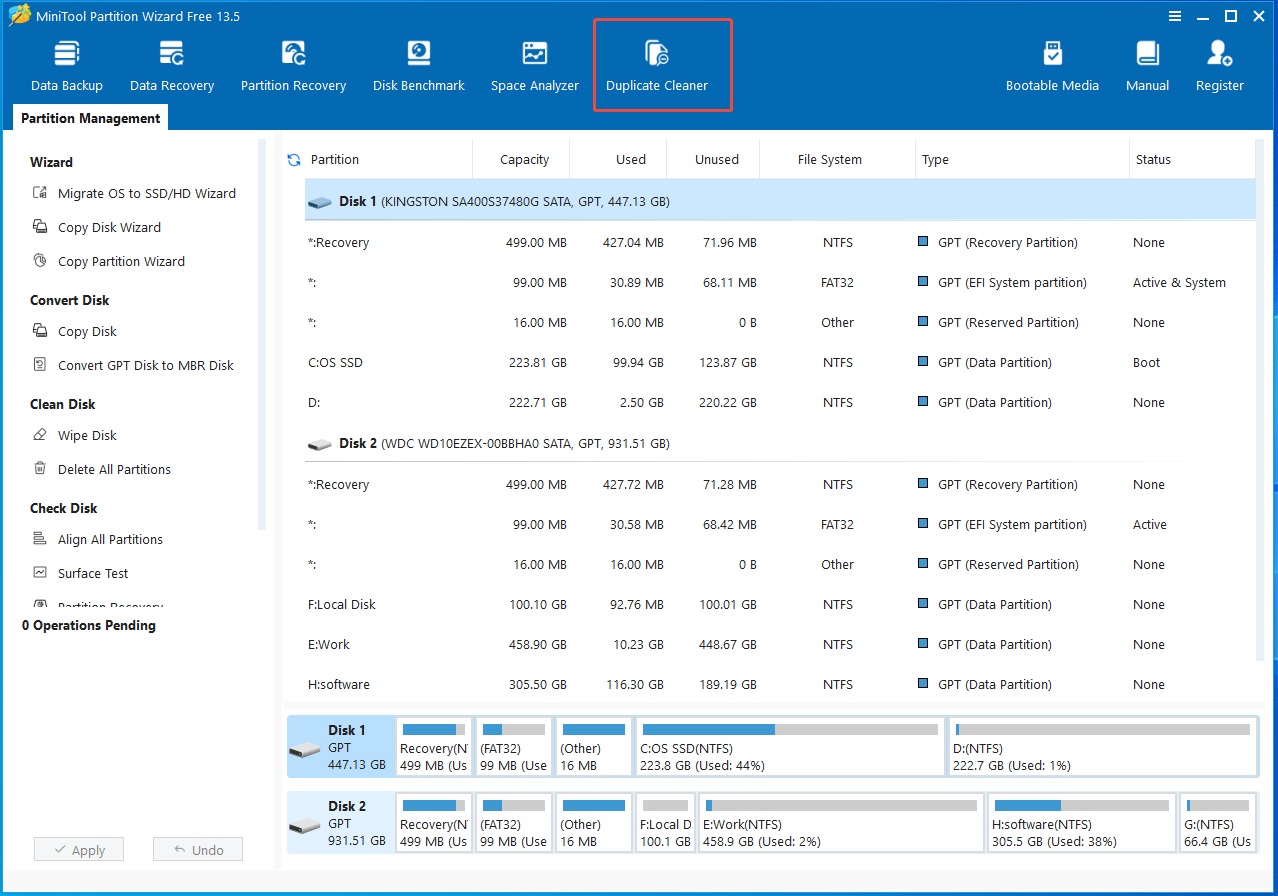1278x896 pixels.
Task: Click the Undo button
Action: (197, 848)
